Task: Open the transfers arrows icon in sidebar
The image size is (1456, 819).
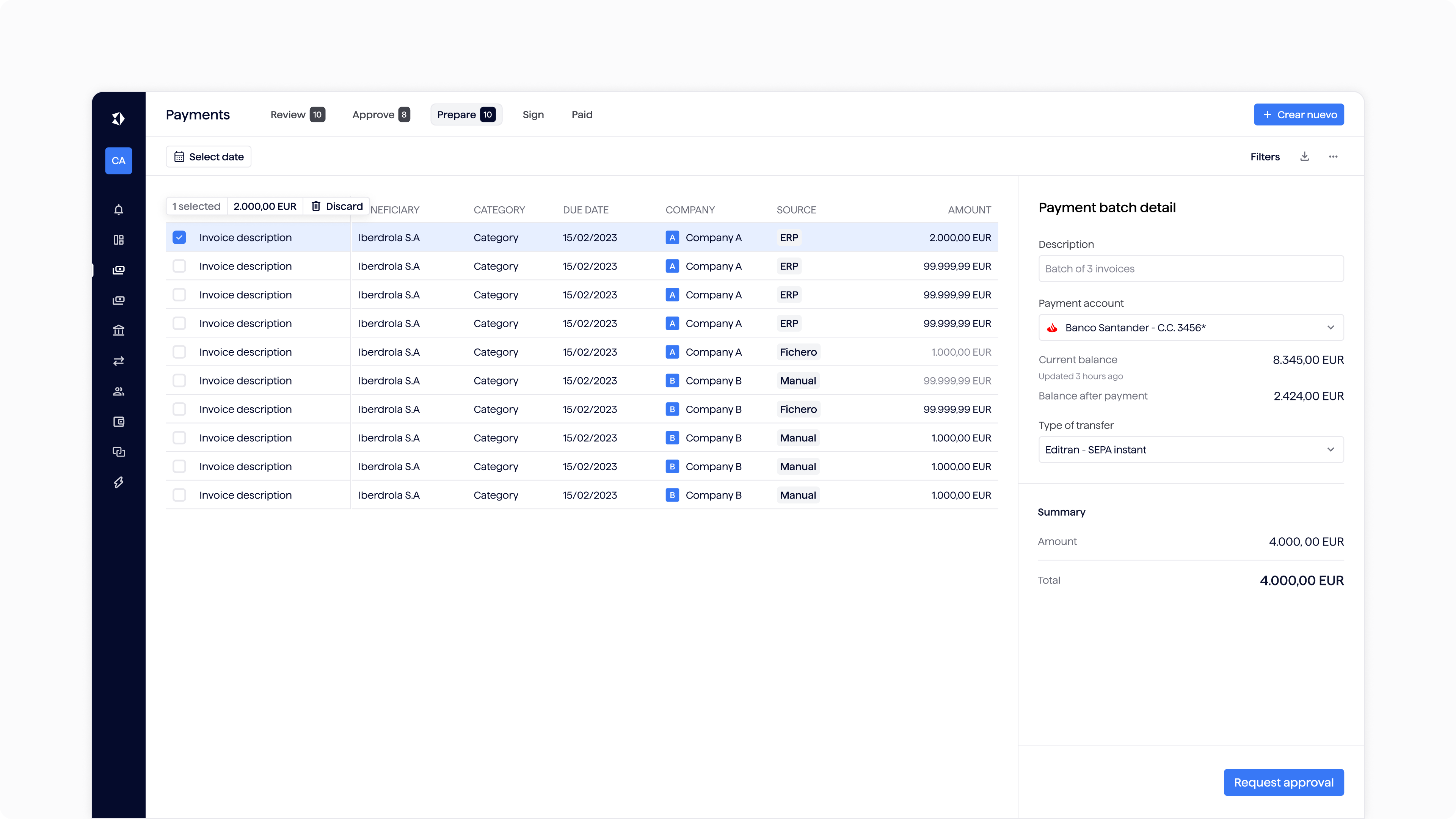Action: pos(118,361)
